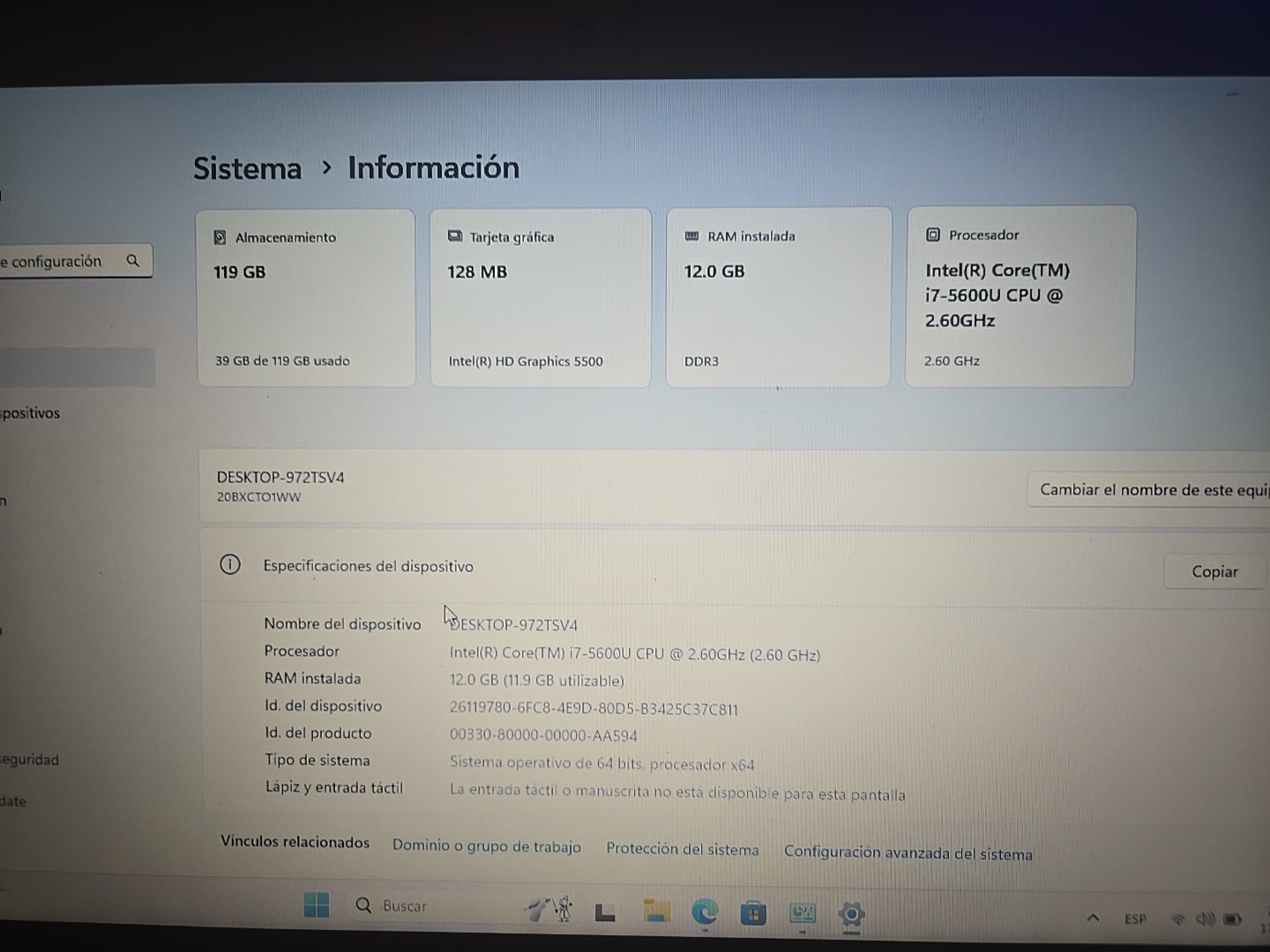Click the sidebar search magnifier icon

coord(133,261)
